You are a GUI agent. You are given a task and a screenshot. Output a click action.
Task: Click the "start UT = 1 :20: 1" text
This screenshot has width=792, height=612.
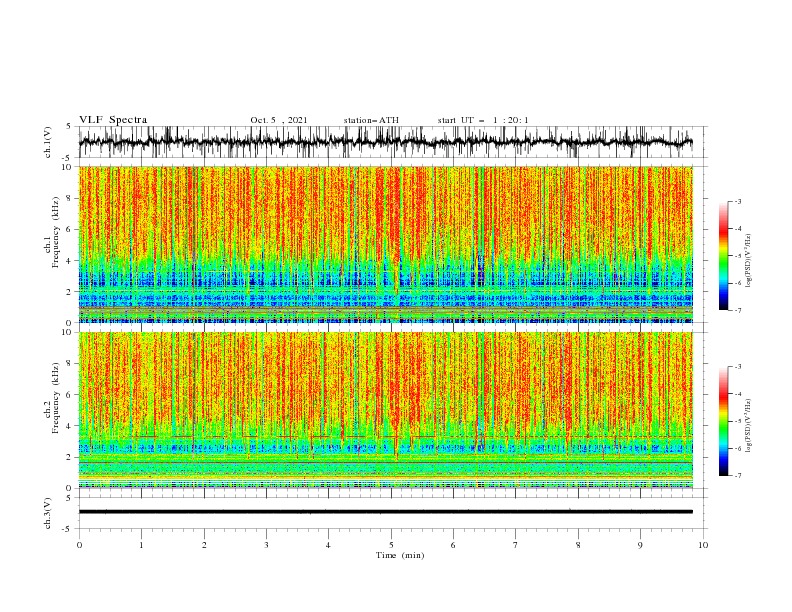pyautogui.click(x=483, y=120)
